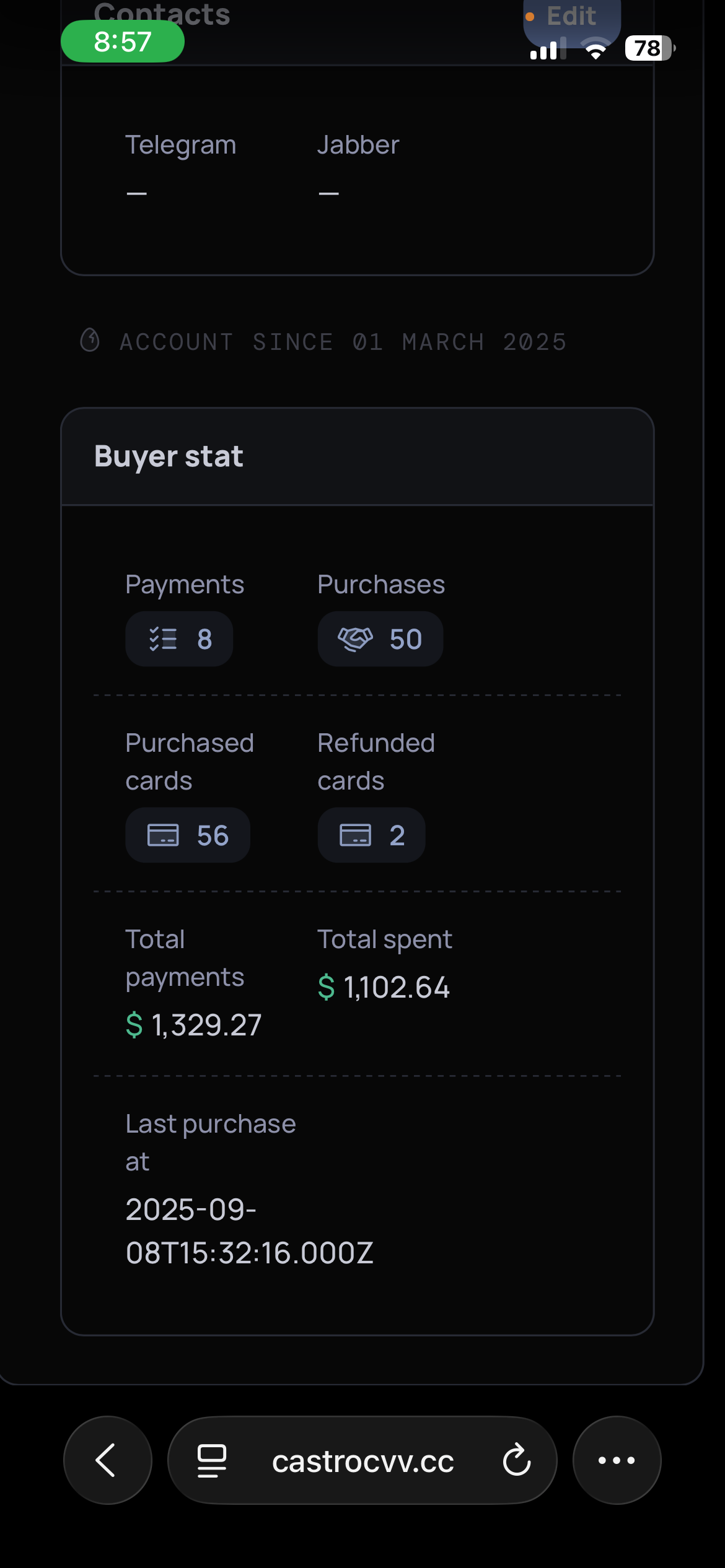The height and width of the screenshot is (1568, 725).
Task: Tap the Buyer stat section header
Action: point(169,456)
